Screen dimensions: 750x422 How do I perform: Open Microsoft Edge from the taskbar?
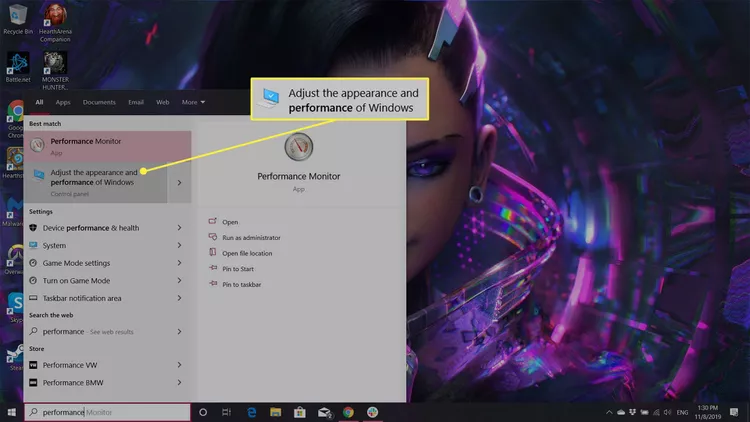[x=251, y=412]
